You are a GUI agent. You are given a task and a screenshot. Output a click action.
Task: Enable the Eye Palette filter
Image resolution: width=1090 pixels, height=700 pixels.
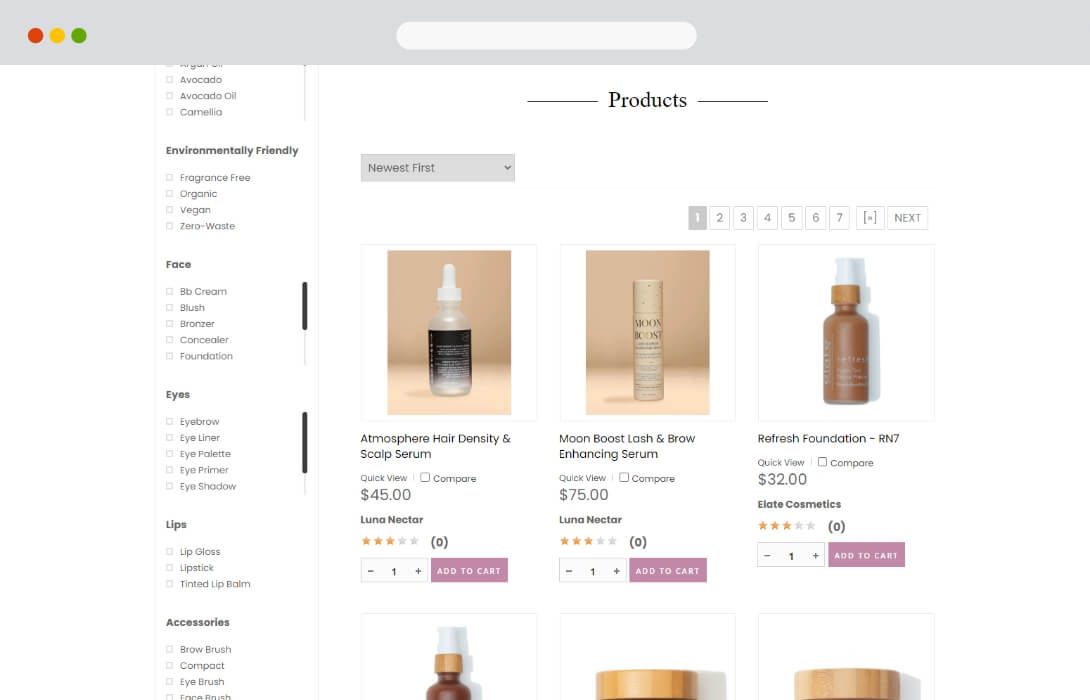[x=170, y=454]
